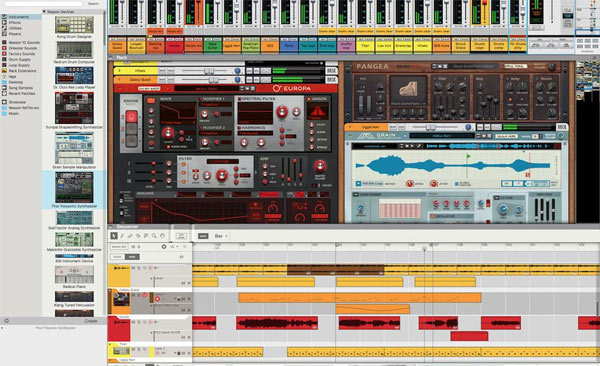Open Recent Patches in the browser
The width and height of the screenshot is (600, 366).
pyautogui.click(x=22, y=93)
